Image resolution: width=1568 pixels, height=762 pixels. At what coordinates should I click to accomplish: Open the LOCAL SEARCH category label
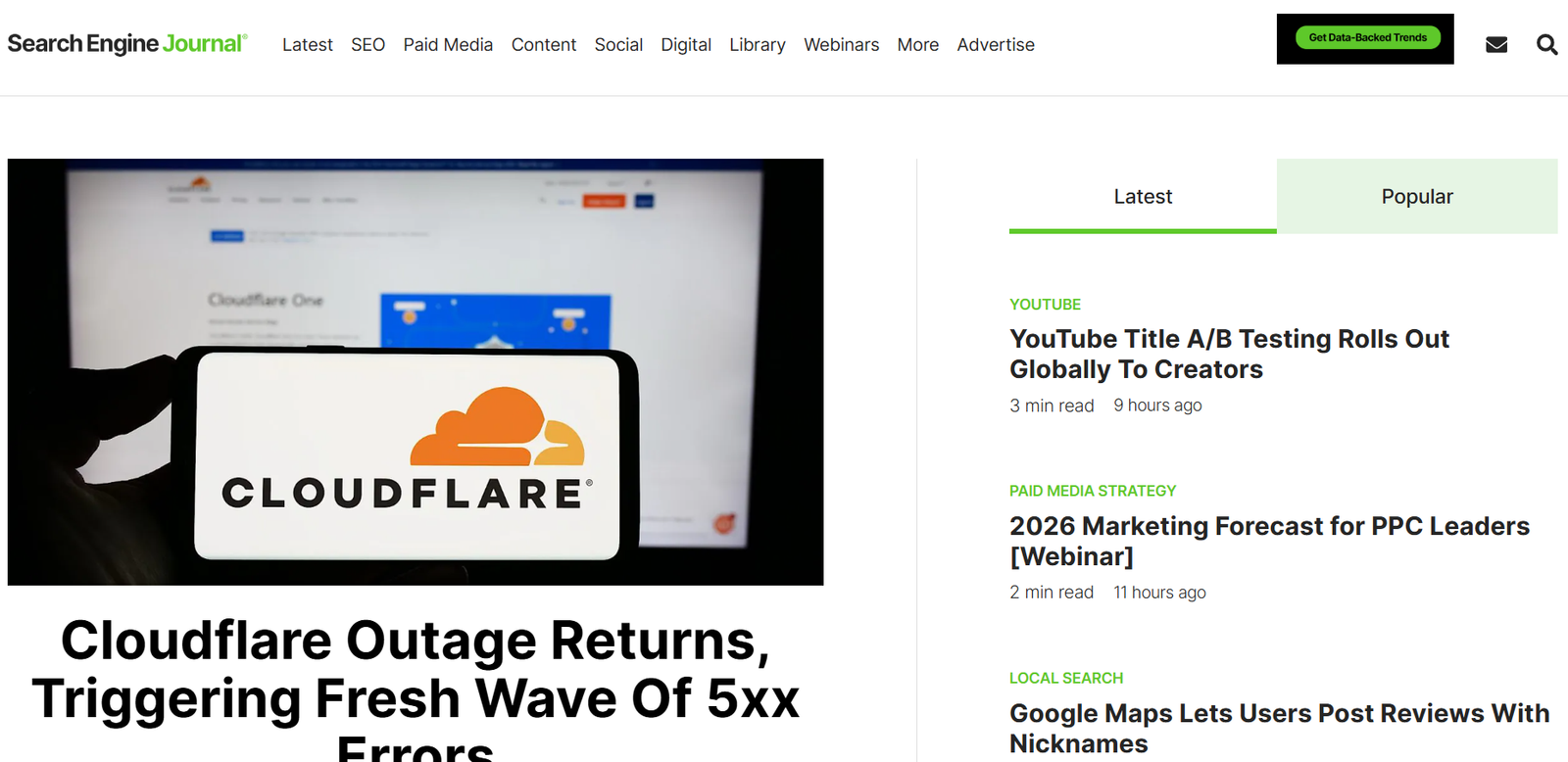(x=1066, y=678)
